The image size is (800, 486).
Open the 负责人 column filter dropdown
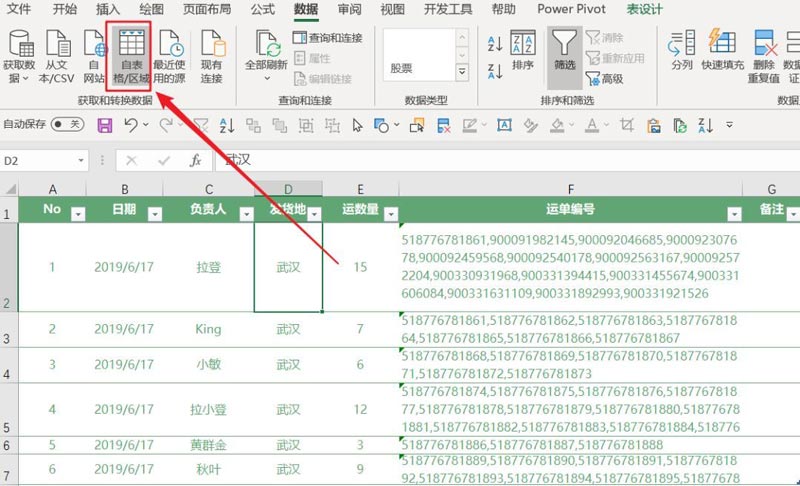click(246, 214)
